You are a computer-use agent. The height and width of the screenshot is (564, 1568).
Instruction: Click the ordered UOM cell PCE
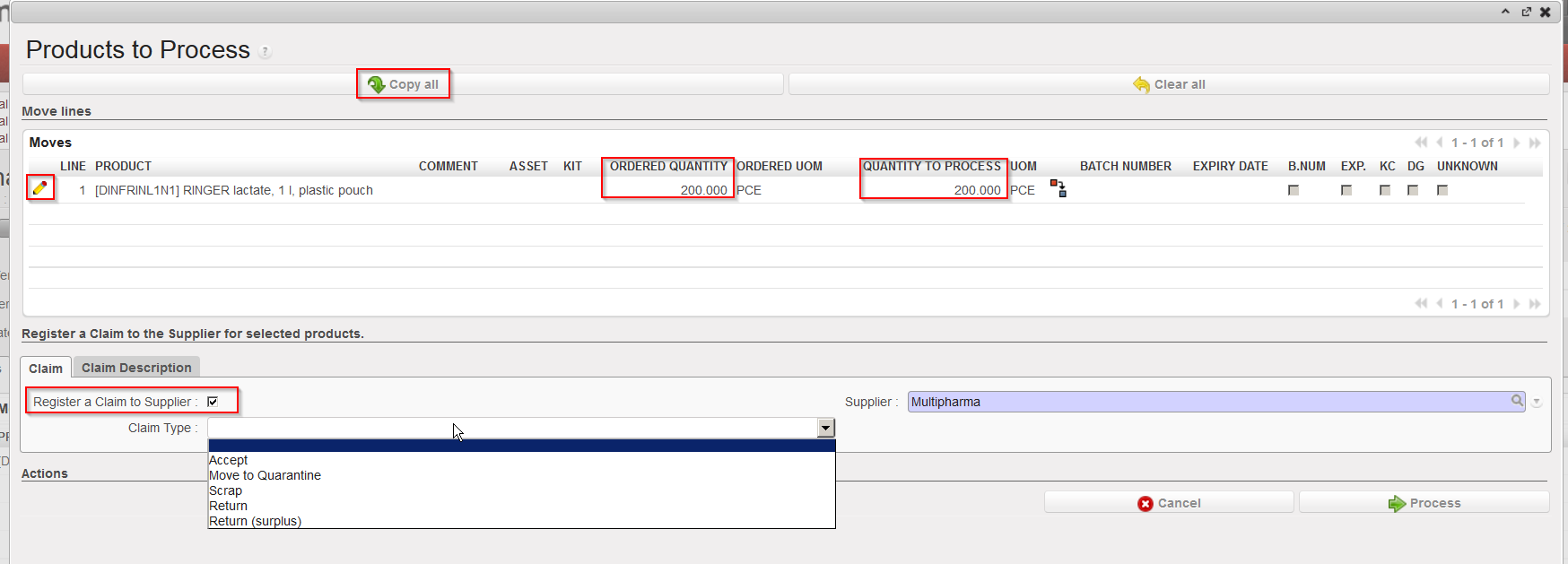[x=749, y=190]
